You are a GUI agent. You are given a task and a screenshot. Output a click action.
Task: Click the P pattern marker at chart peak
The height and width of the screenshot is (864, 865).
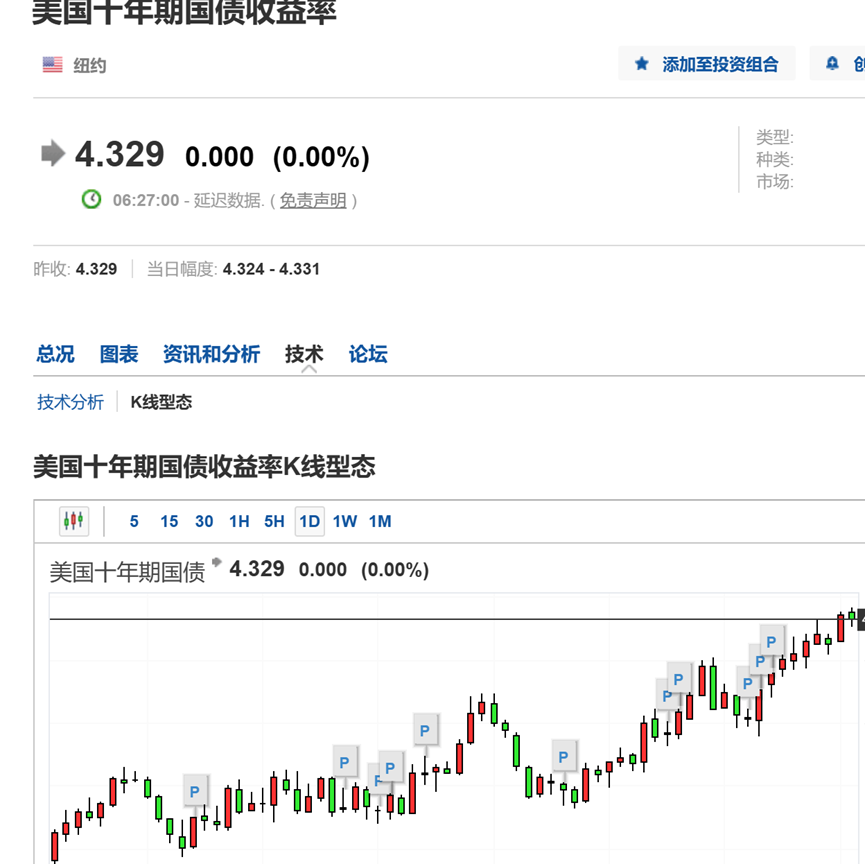click(425, 731)
